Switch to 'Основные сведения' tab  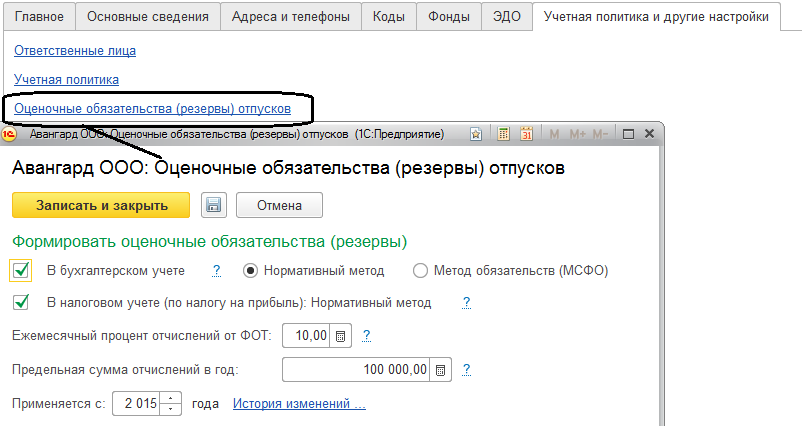[148, 16]
